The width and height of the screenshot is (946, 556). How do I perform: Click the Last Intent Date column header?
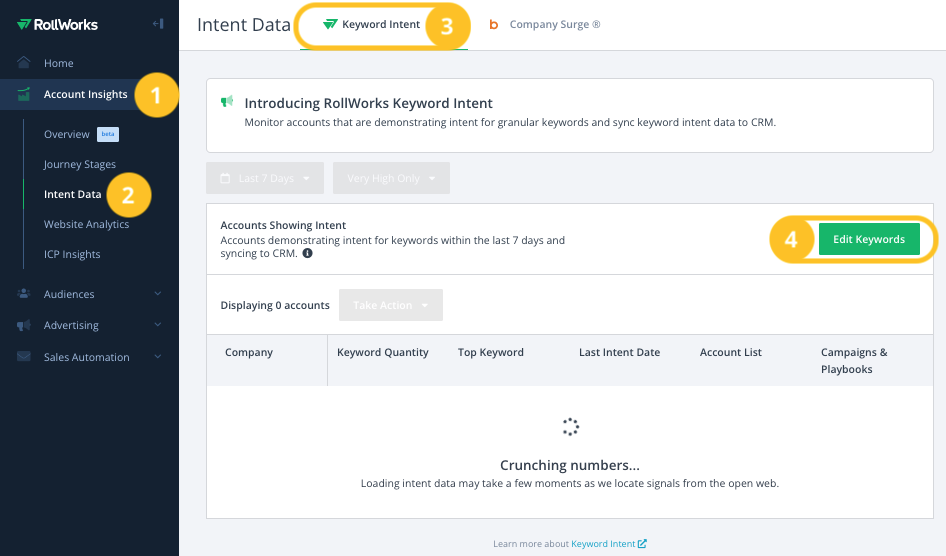[620, 352]
